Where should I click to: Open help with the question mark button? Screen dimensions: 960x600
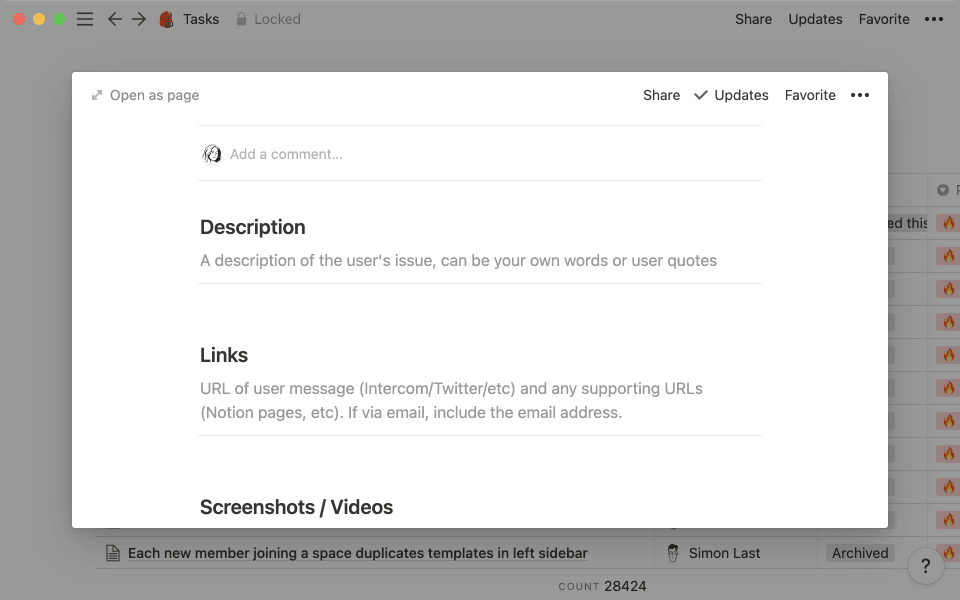pos(925,565)
